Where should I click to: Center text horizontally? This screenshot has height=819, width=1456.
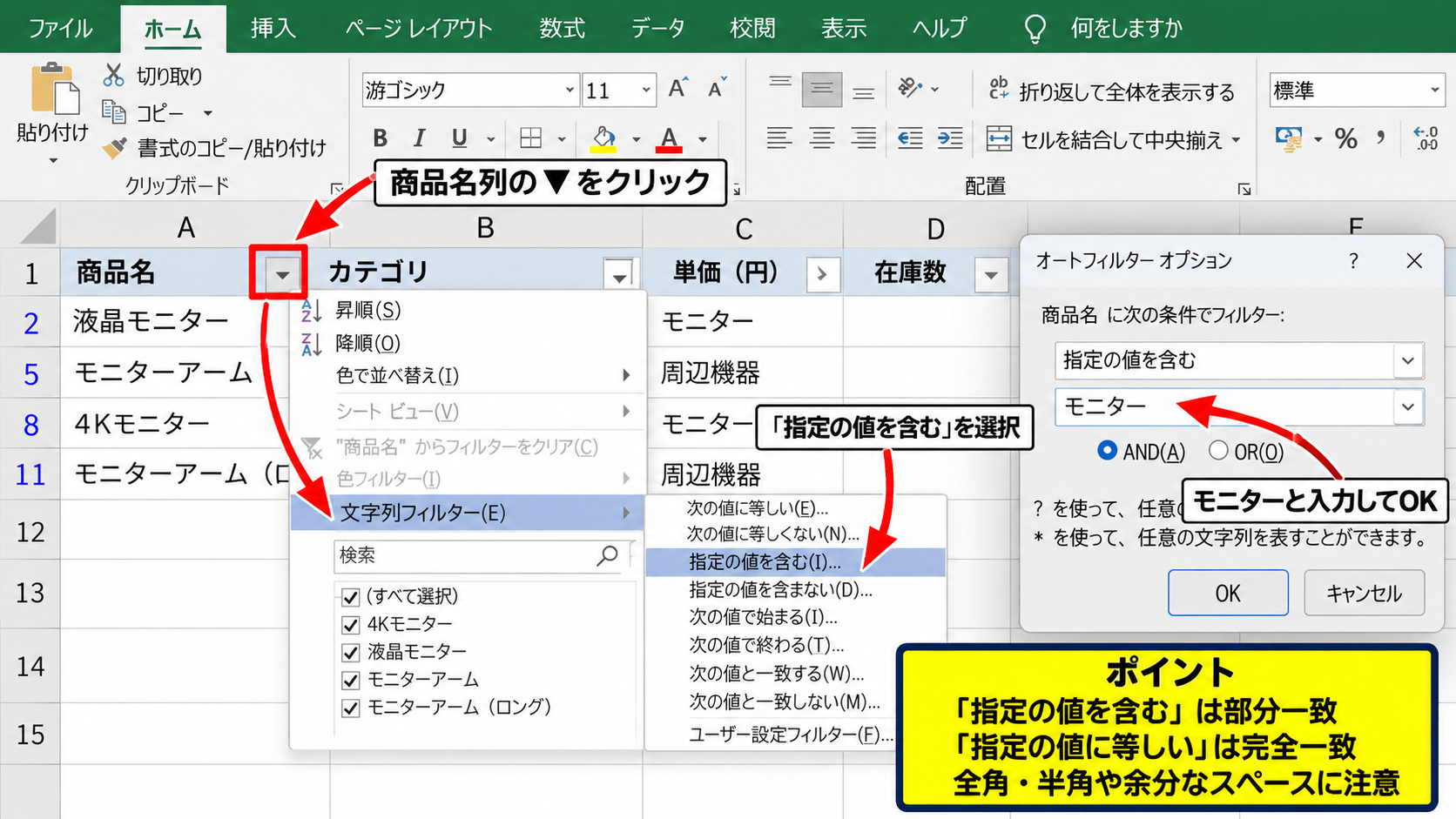[x=821, y=138]
